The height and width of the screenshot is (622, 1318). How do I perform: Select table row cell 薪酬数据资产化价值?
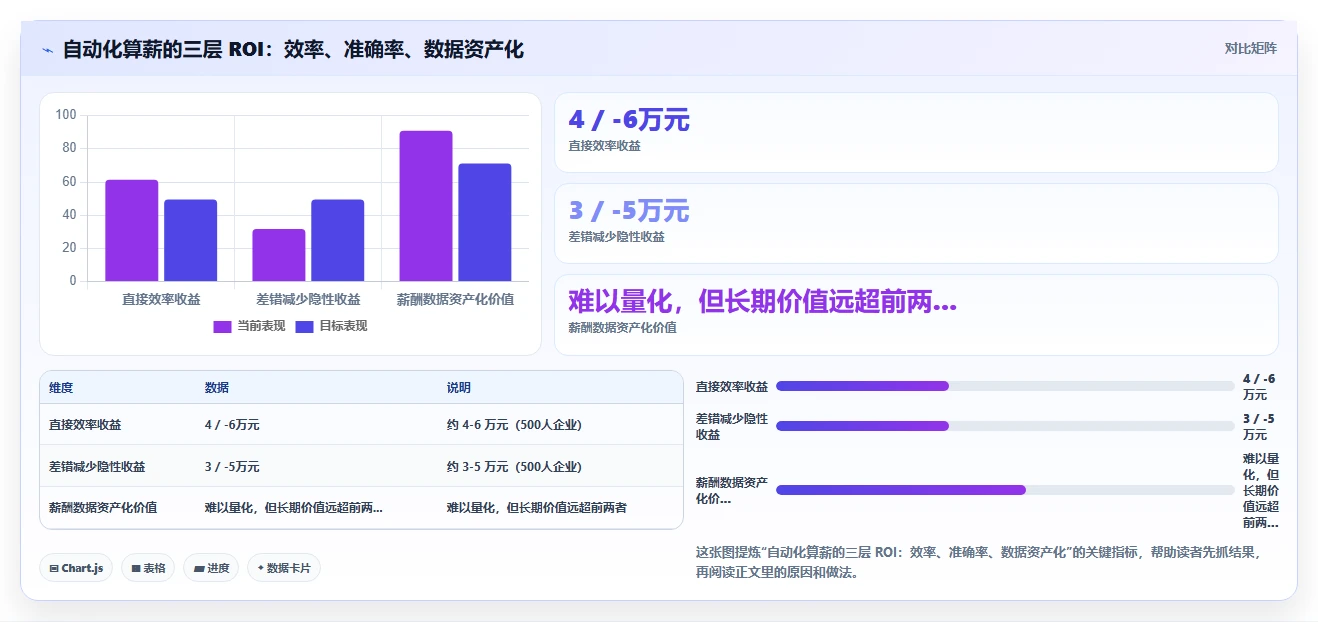[103, 508]
